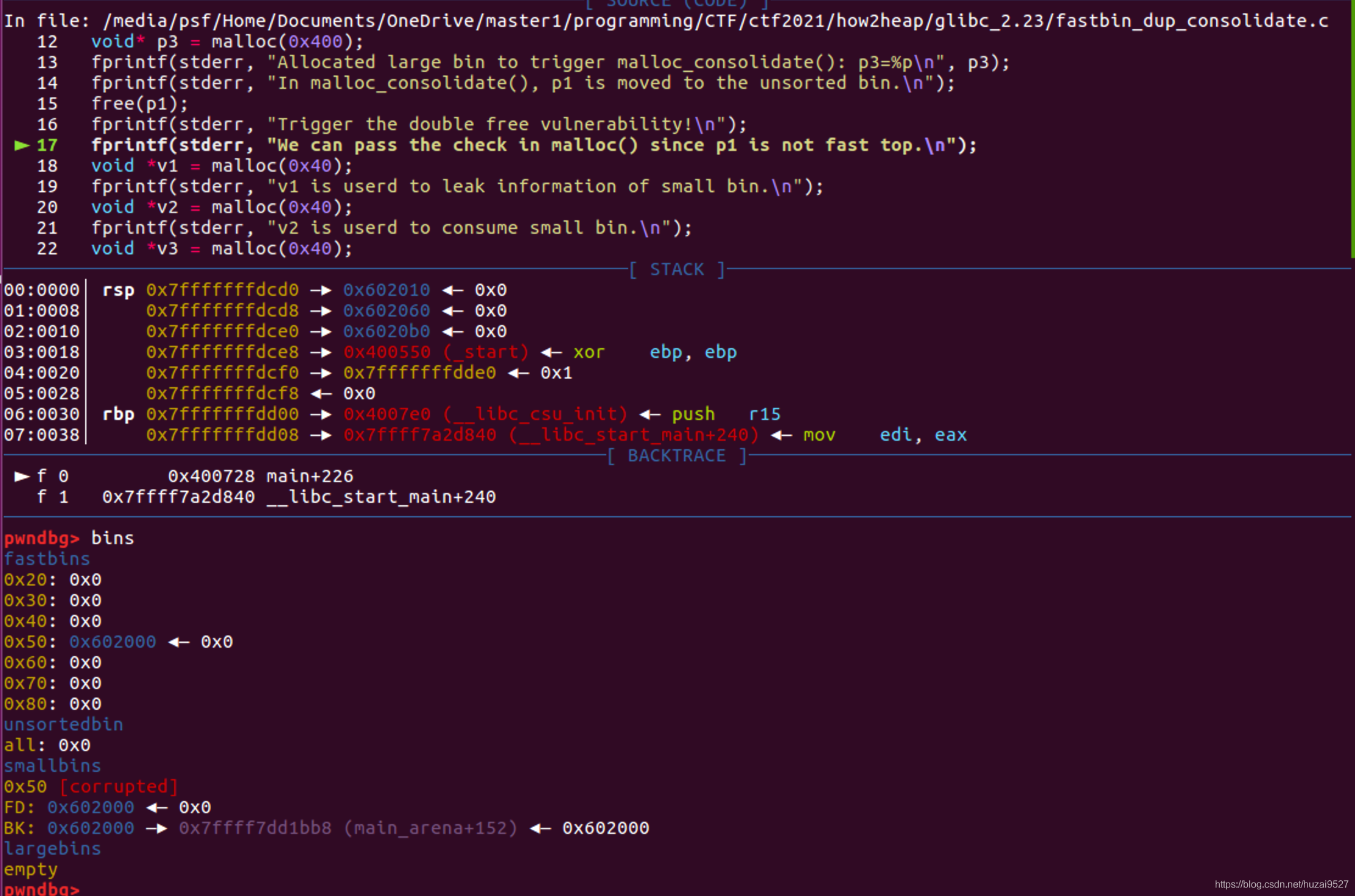Select stack offset 07:0038

[41, 435]
